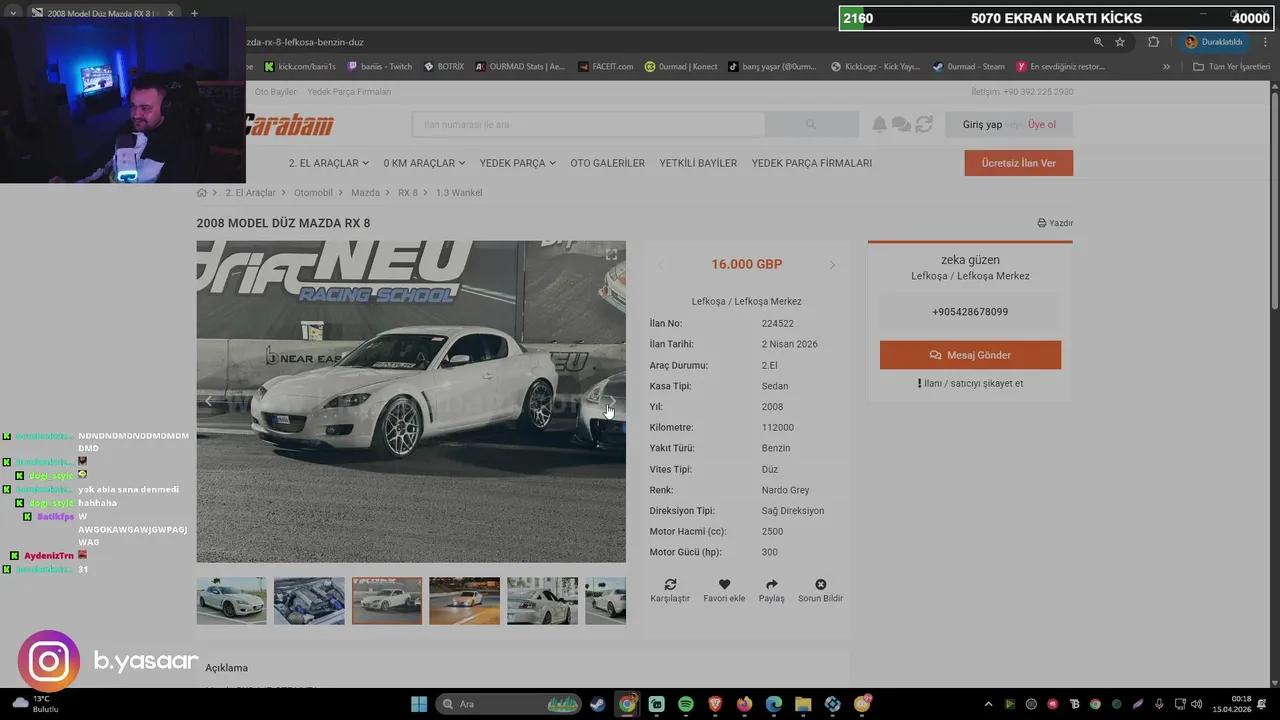Go to RX 8 breadcrumb
The image size is (1280, 720).
point(408,192)
